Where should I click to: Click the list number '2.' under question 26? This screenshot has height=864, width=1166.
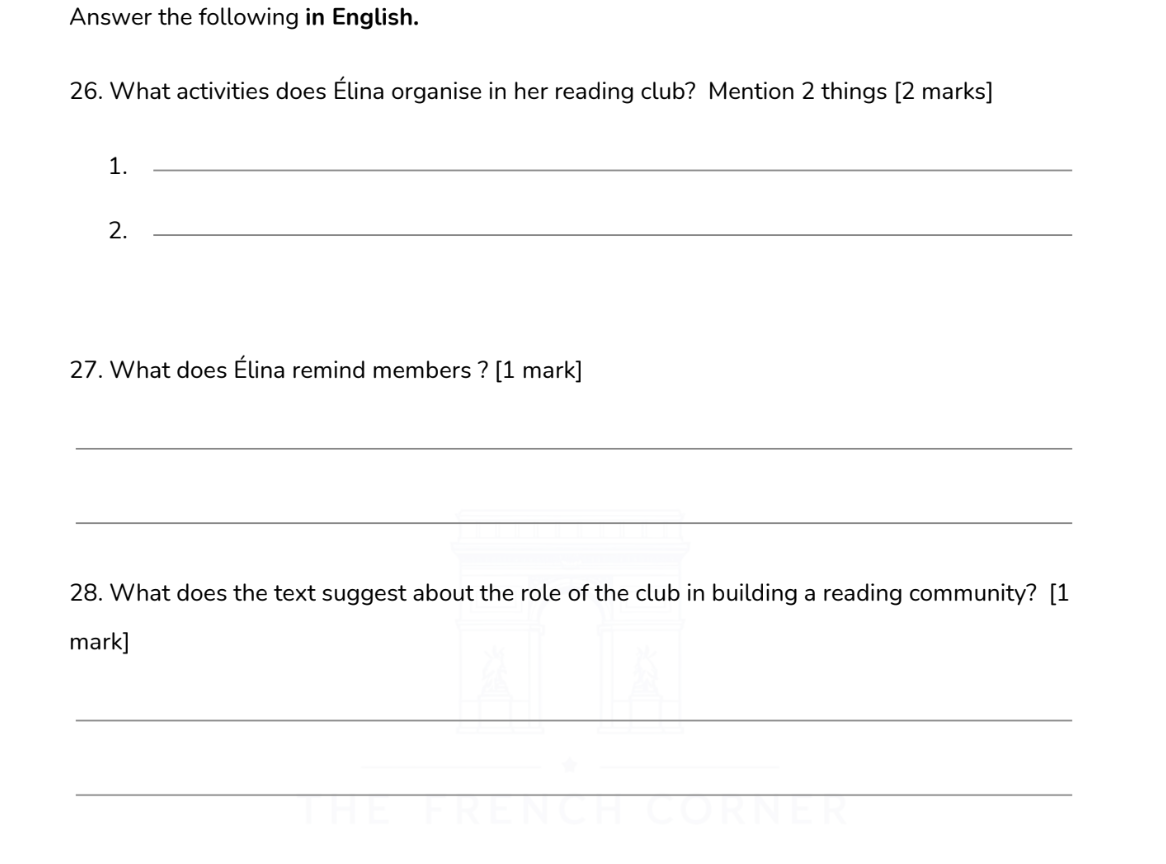point(118,232)
